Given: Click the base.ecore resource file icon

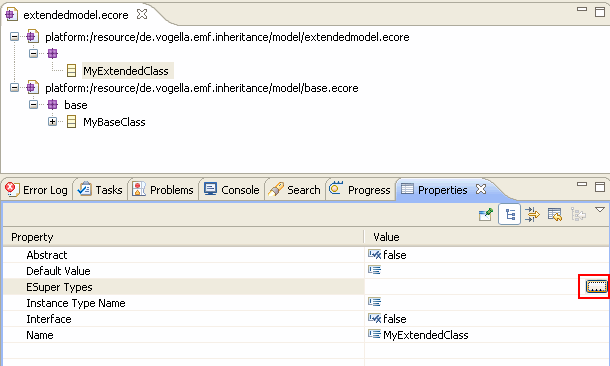Looking at the screenshot, I should pos(32,88).
